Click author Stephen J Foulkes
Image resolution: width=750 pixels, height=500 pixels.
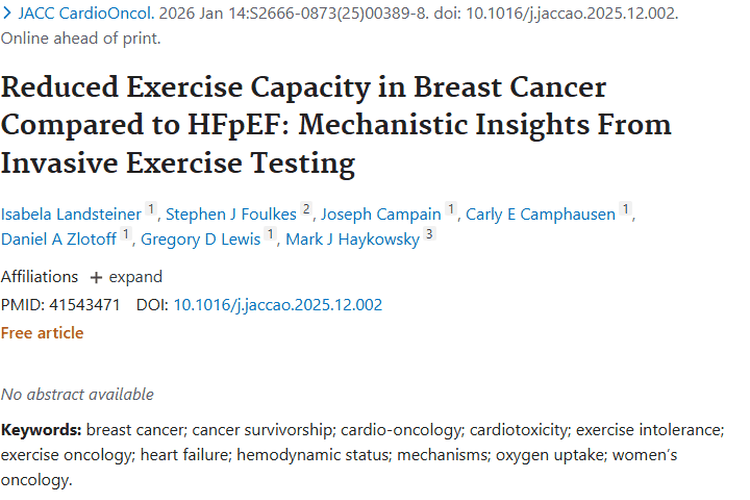pyautogui.click(x=231, y=212)
